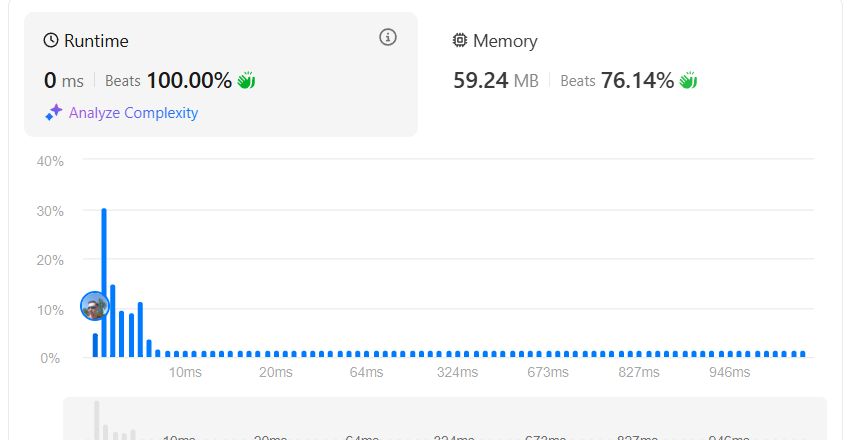Click the 827ms axis label
This screenshot has width=851, height=440.
[x=639, y=373]
